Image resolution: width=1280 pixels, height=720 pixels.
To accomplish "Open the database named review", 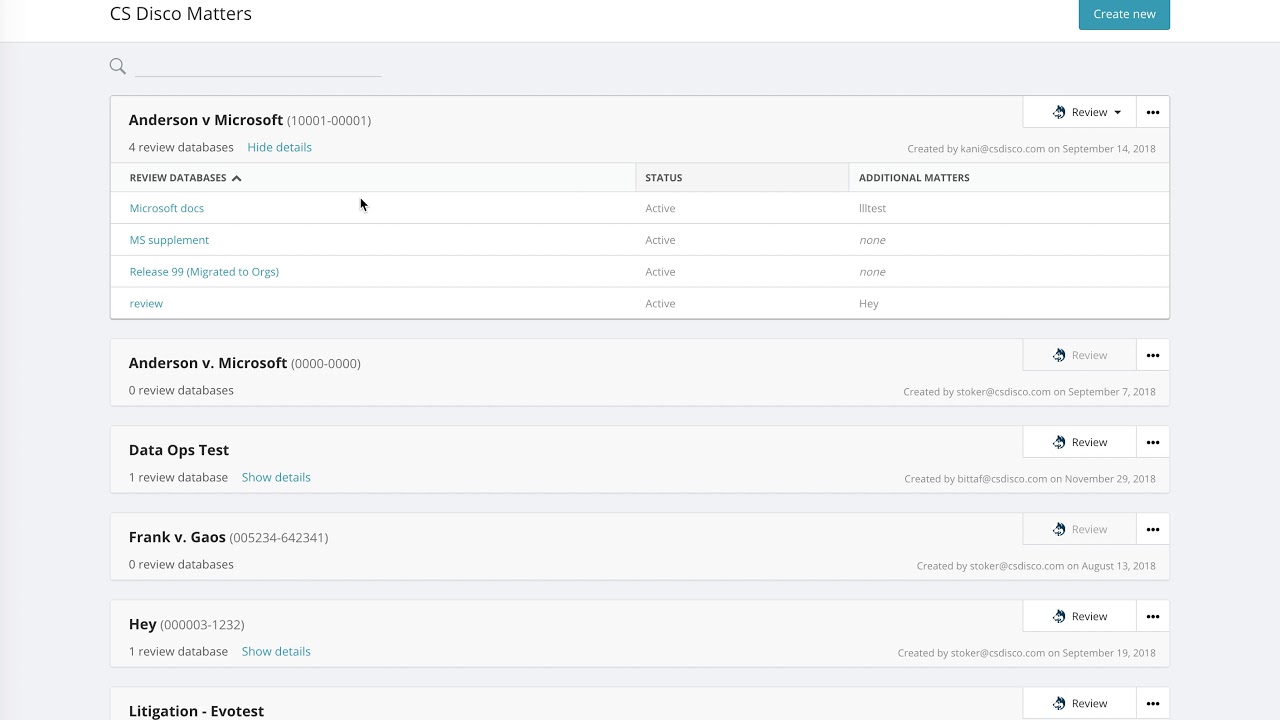I will [146, 303].
